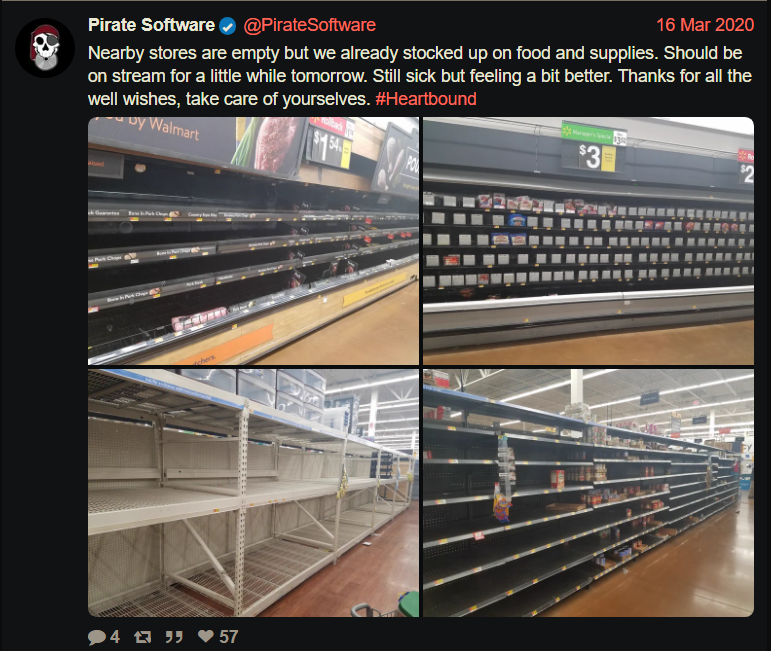The width and height of the screenshot is (771, 651).
Task: View the empty white metal shelving photo
Action: (253, 493)
